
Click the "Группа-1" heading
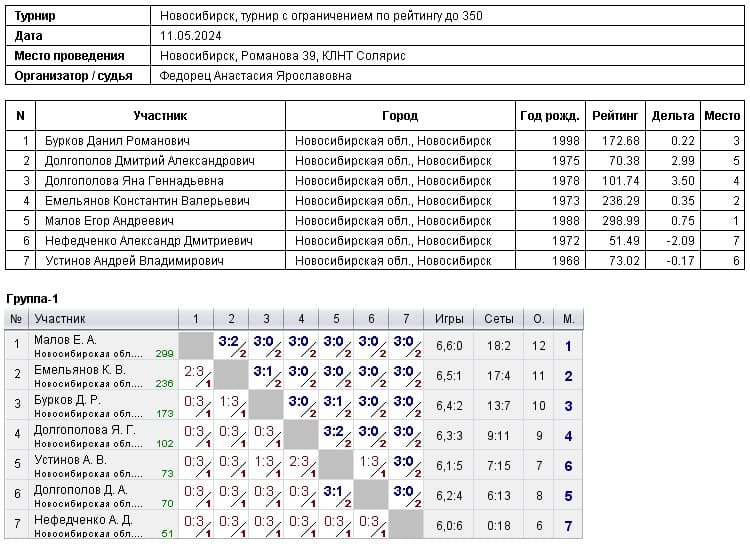[32, 299]
